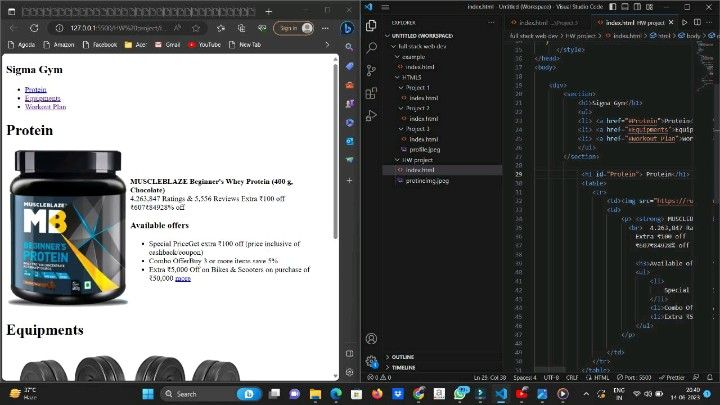Click the browser page vertical scrollbar
This screenshot has height=405, width=720.
pos(335,152)
